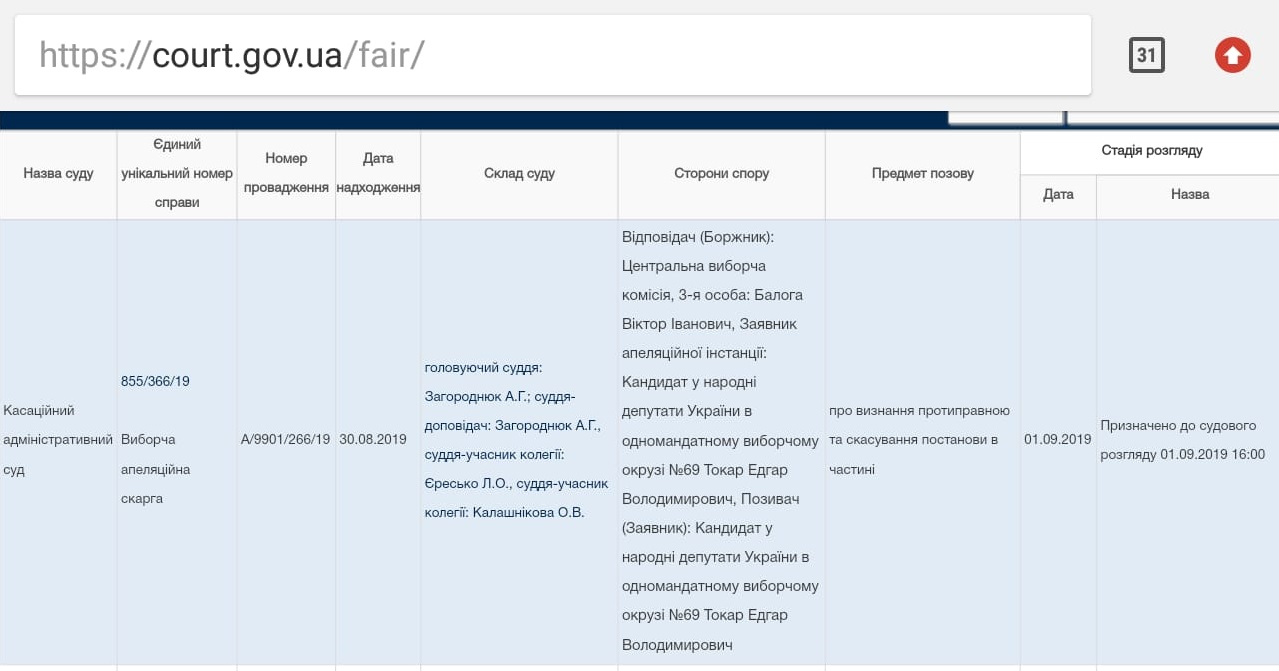Click the red upward arrow update icon
Screen dimensions: 1279x671
pos(1233,55)
